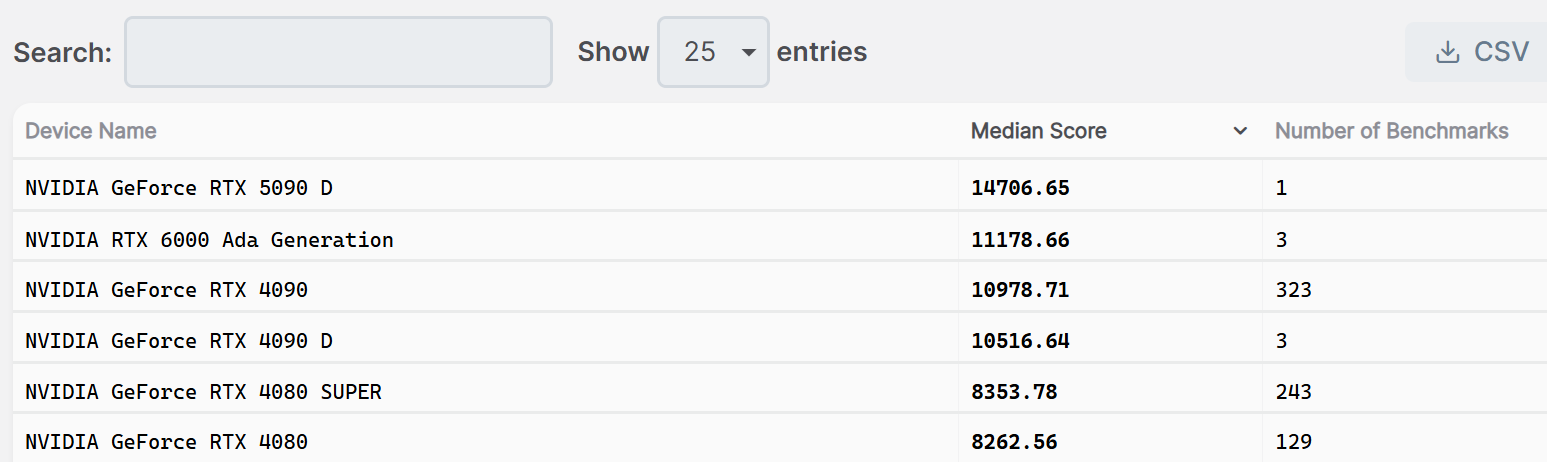Click the NVIDIA GeForce RTX 4080 entry
This screenshot has height=462, width=1547.
[x=166, y=441]
